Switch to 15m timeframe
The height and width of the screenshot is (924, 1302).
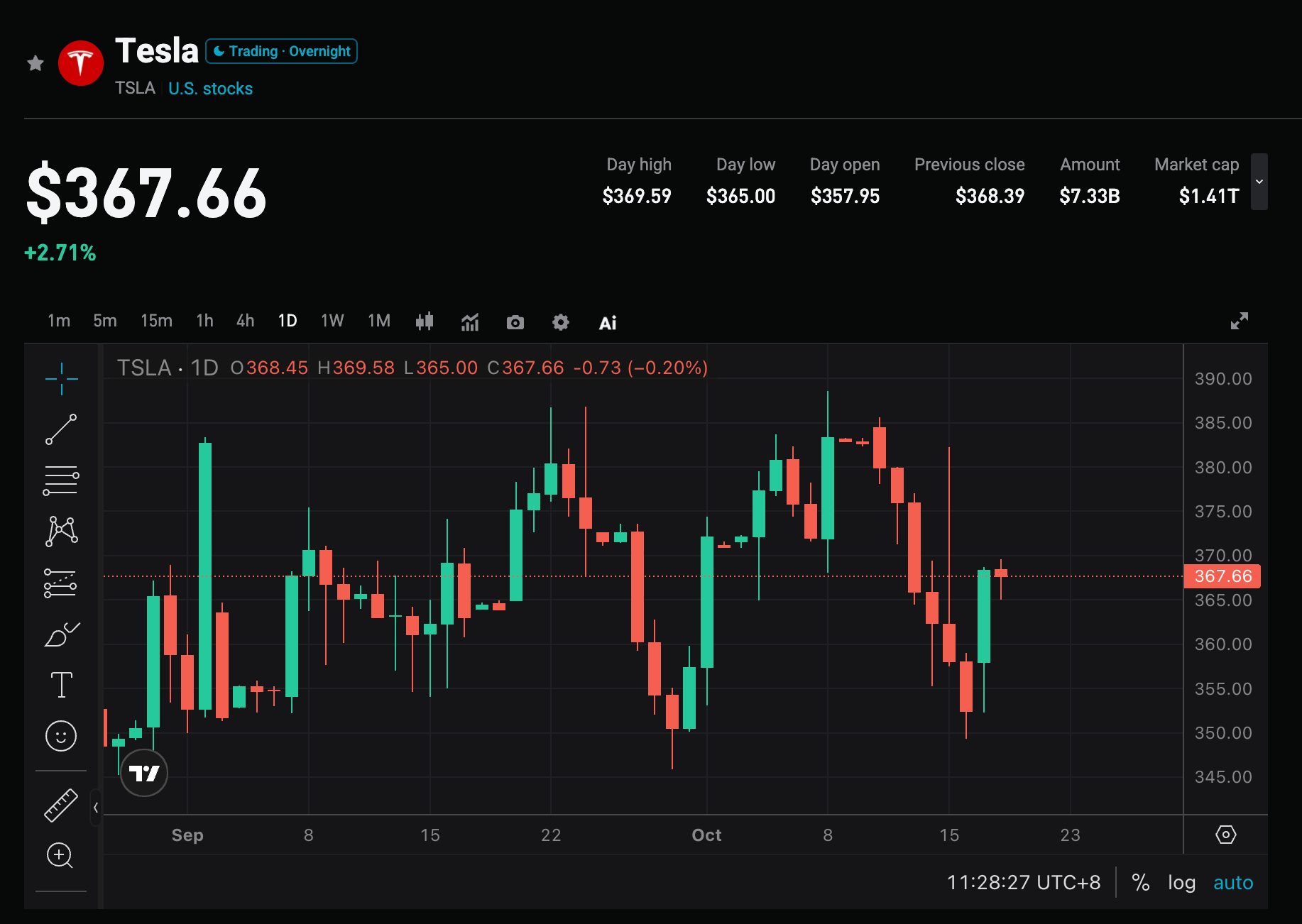156,321
